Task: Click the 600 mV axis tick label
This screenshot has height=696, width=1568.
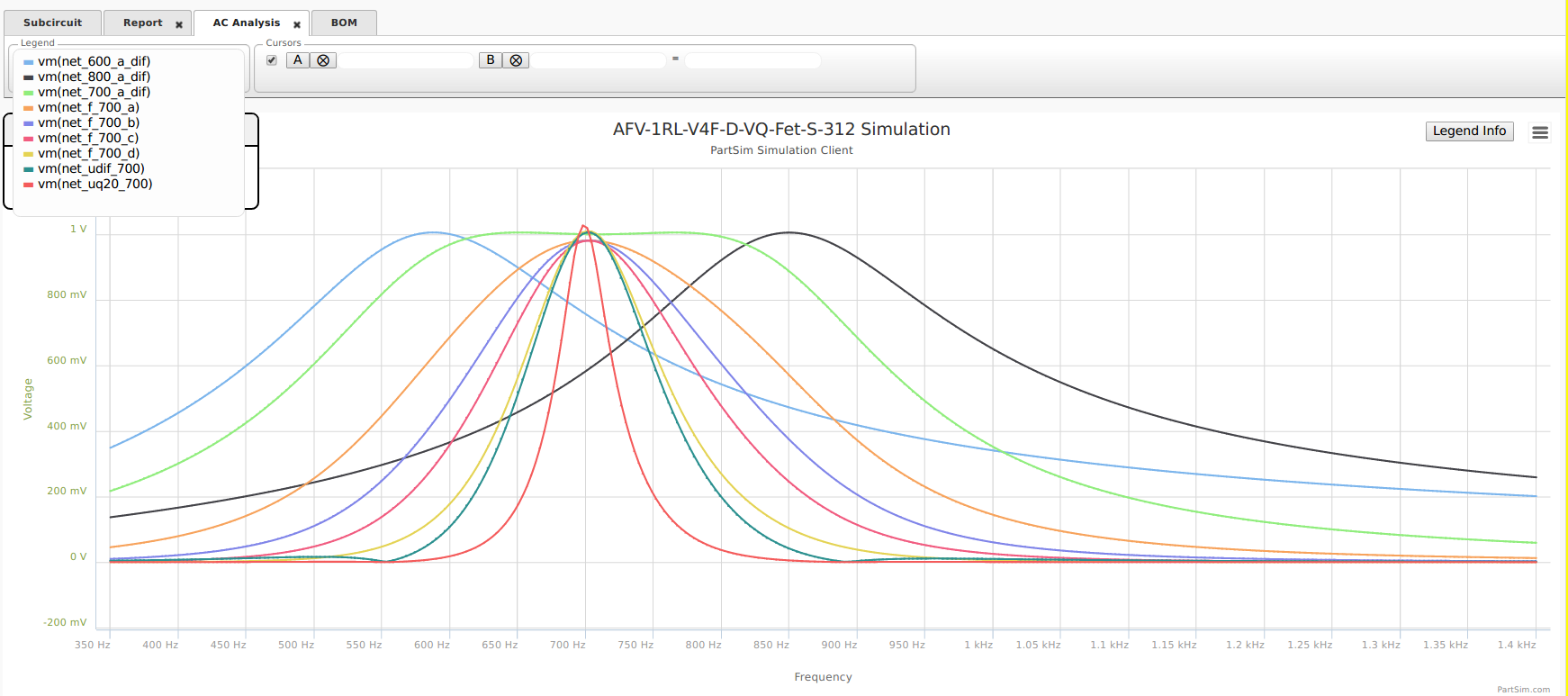Action: click(68, 360)
